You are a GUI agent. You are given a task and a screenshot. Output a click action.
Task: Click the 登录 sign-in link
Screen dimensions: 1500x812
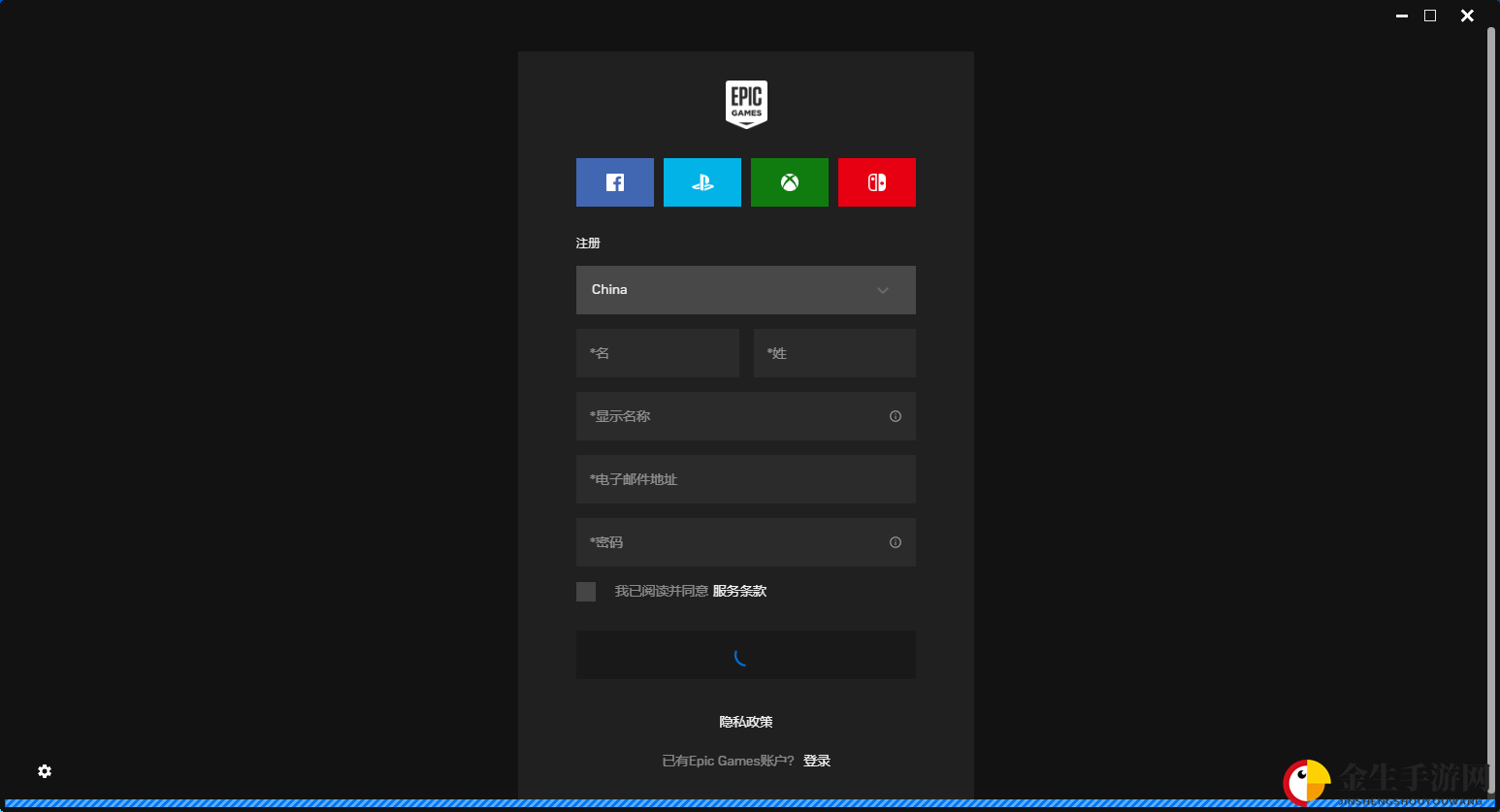click(x=817, y=761)
